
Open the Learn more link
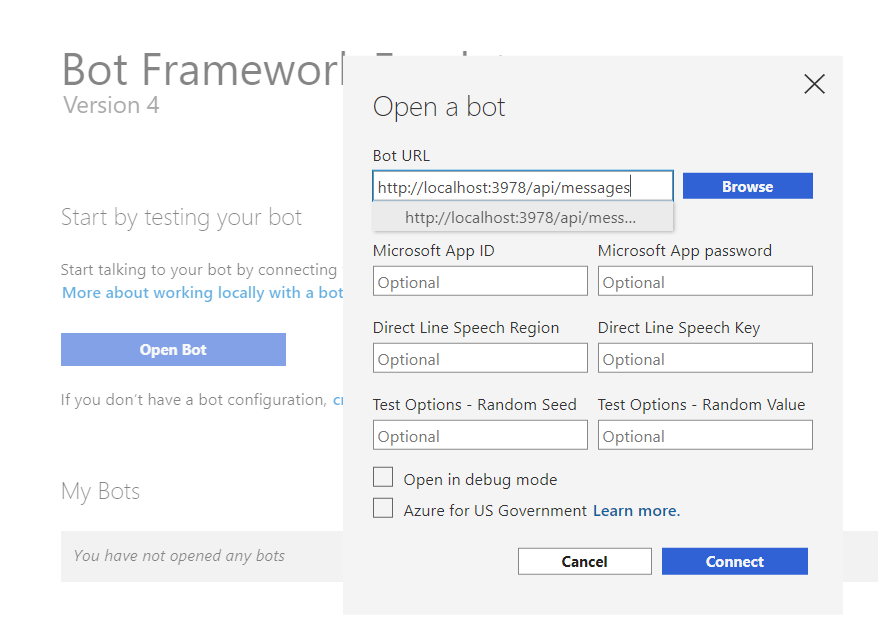click(x=636, y=511)
